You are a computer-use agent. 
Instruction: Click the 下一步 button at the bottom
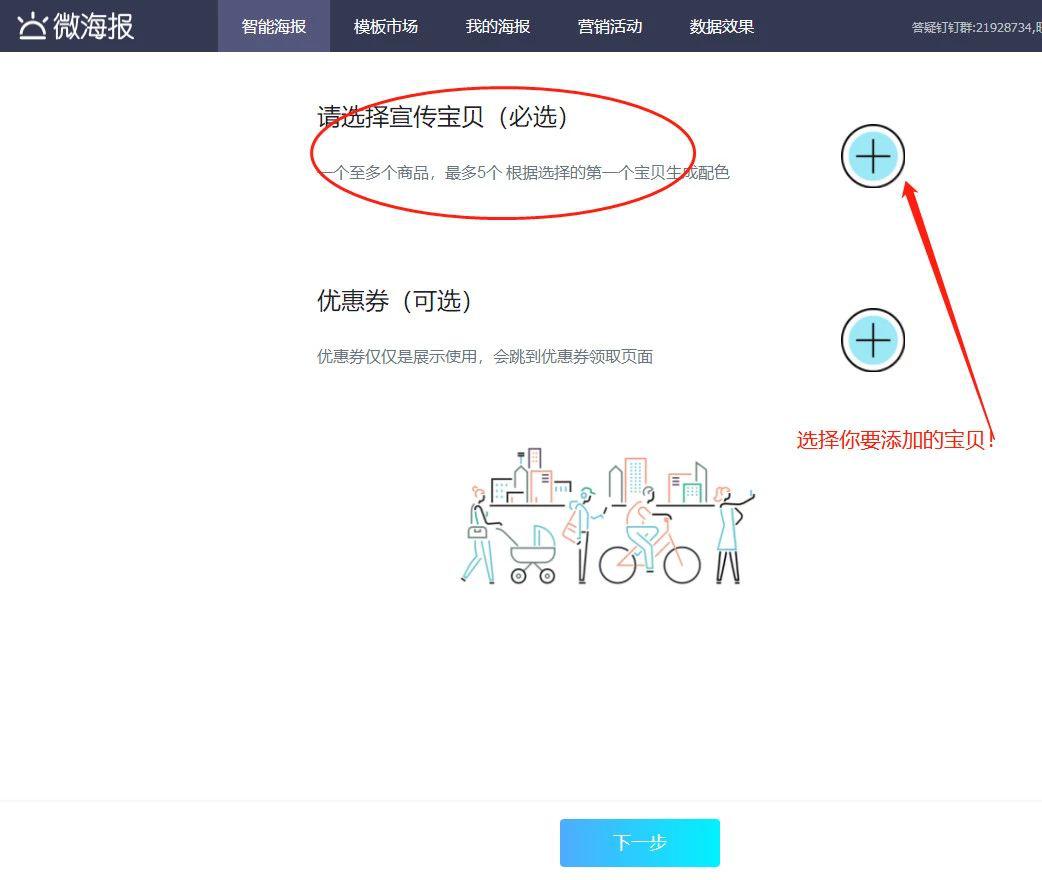pos(639,843)
